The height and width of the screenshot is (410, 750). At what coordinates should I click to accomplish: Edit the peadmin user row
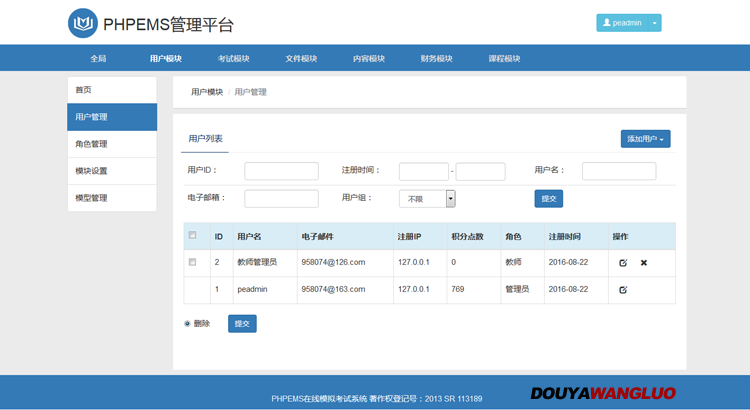(623, 289)
